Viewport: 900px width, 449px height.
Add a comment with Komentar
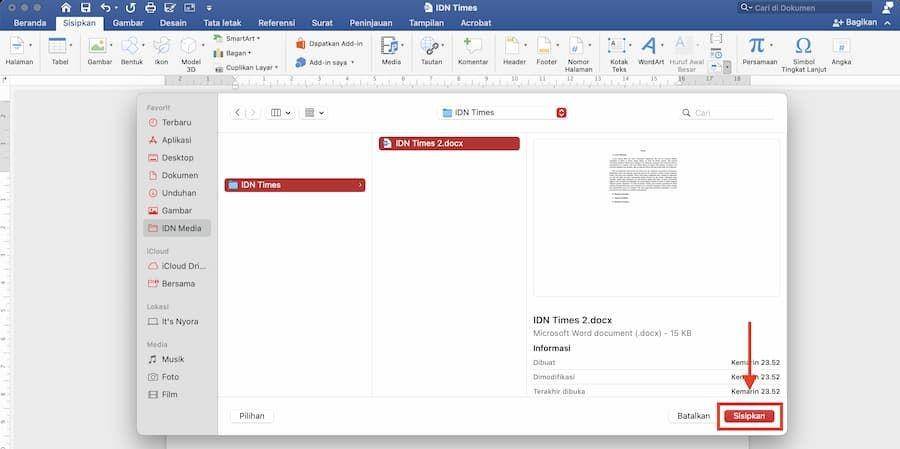(473, 51)
